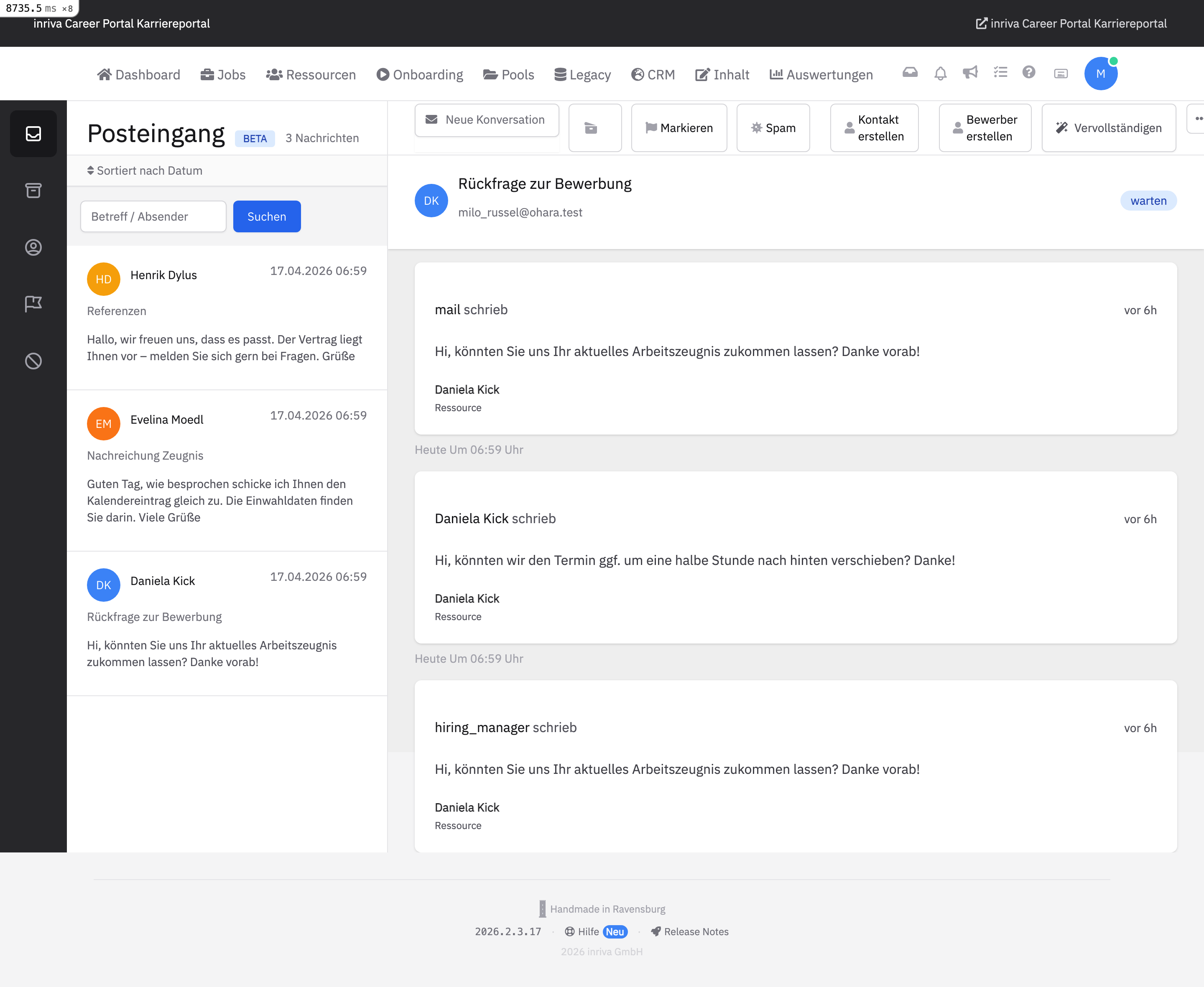Screen dimensions: 1204x987
Task: Open the user avatar M menu
Action: (x=1101, y=74)
